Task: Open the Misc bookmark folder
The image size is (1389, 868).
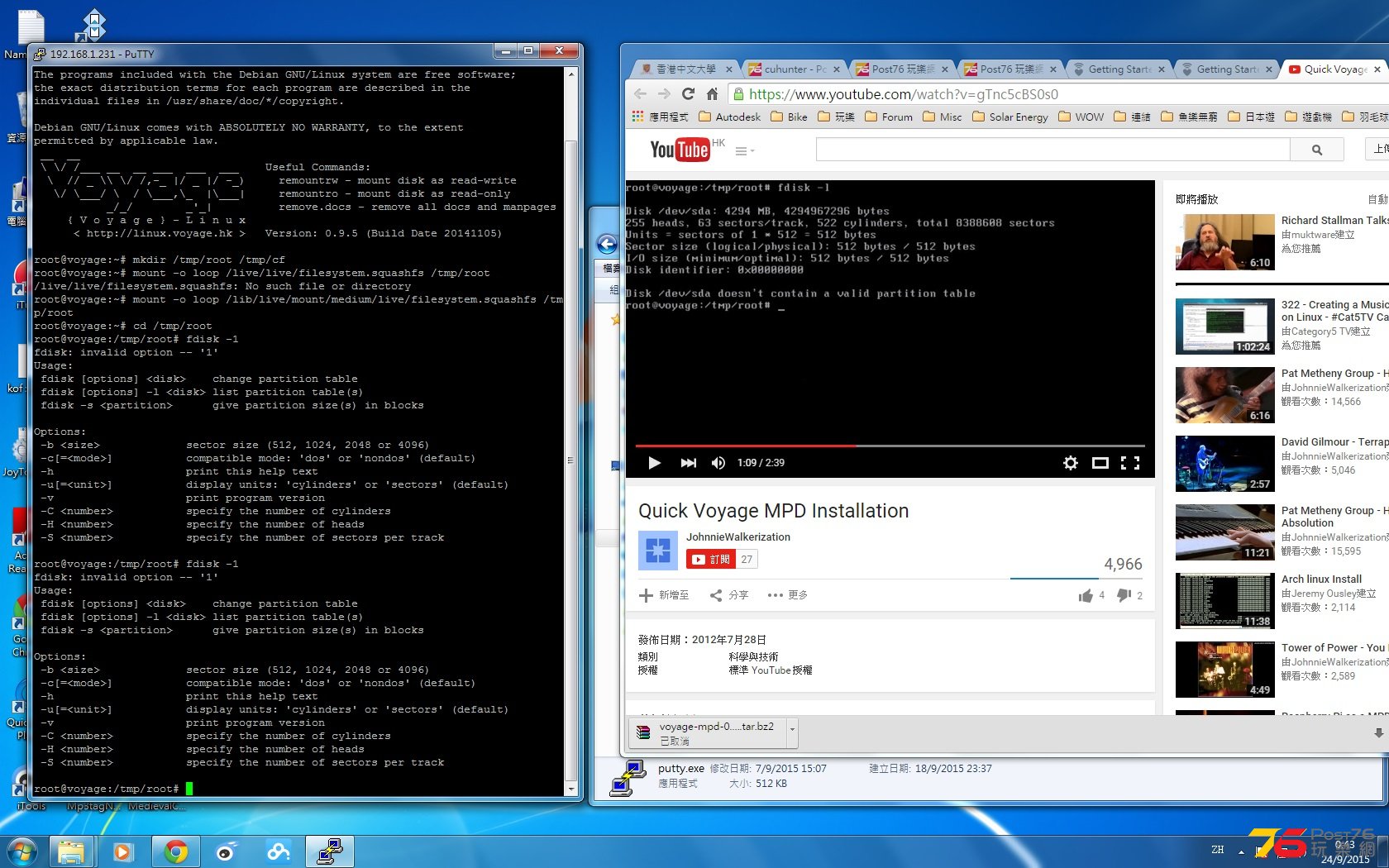Action: coord(943,117)
